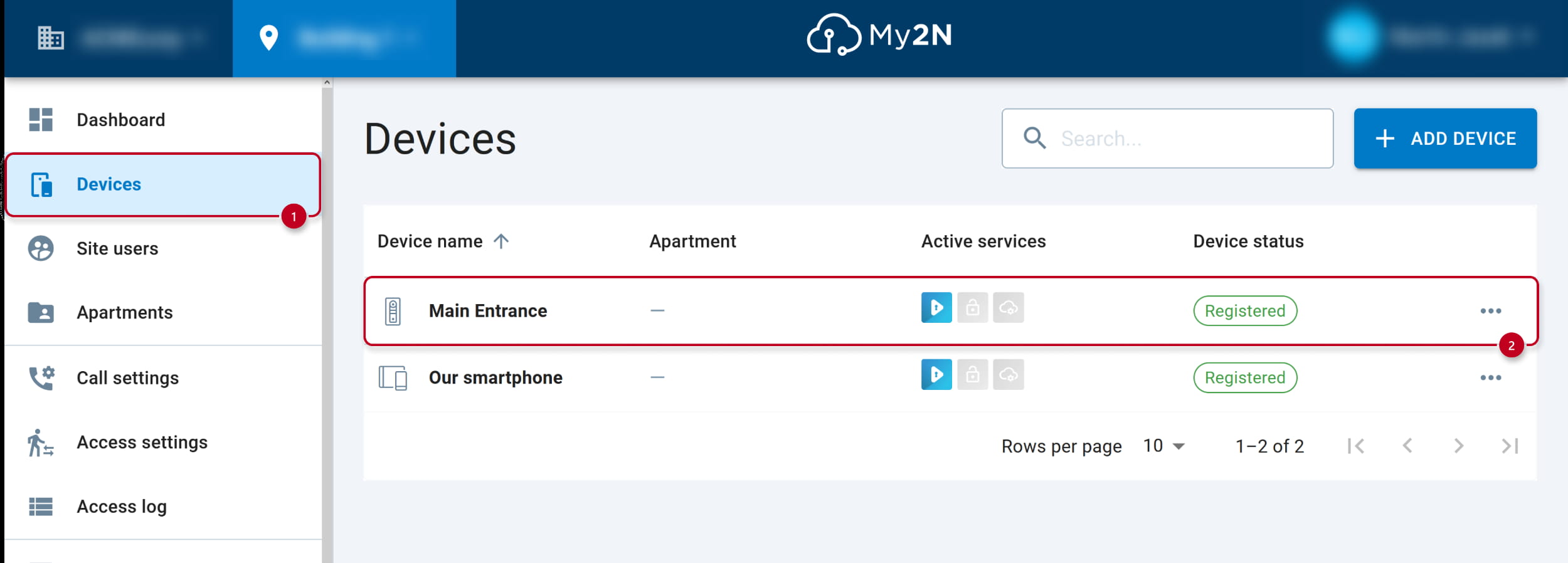Open Our smartphone three-dot actions menu
The width and height of the screenshot is (1568, 563).
point(1491,377)
